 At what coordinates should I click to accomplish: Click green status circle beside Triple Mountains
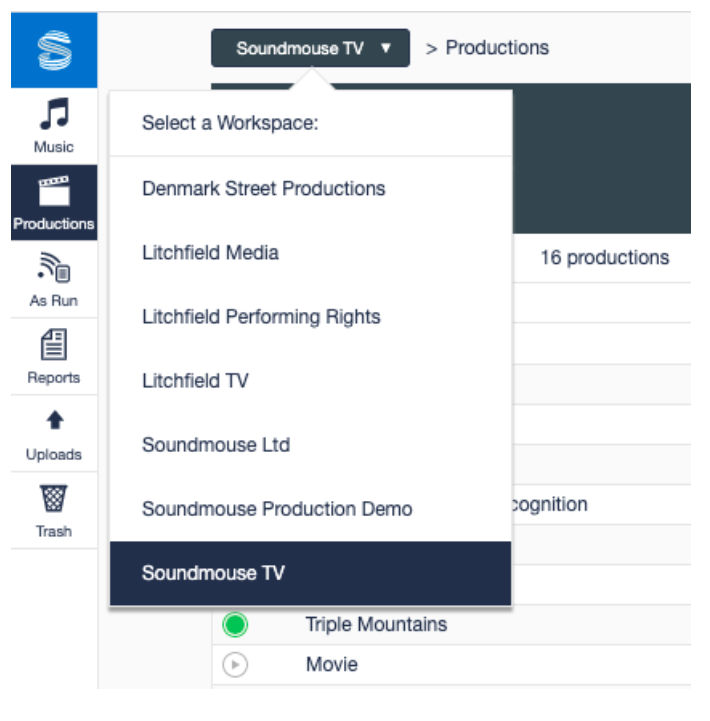coord(235,624)
